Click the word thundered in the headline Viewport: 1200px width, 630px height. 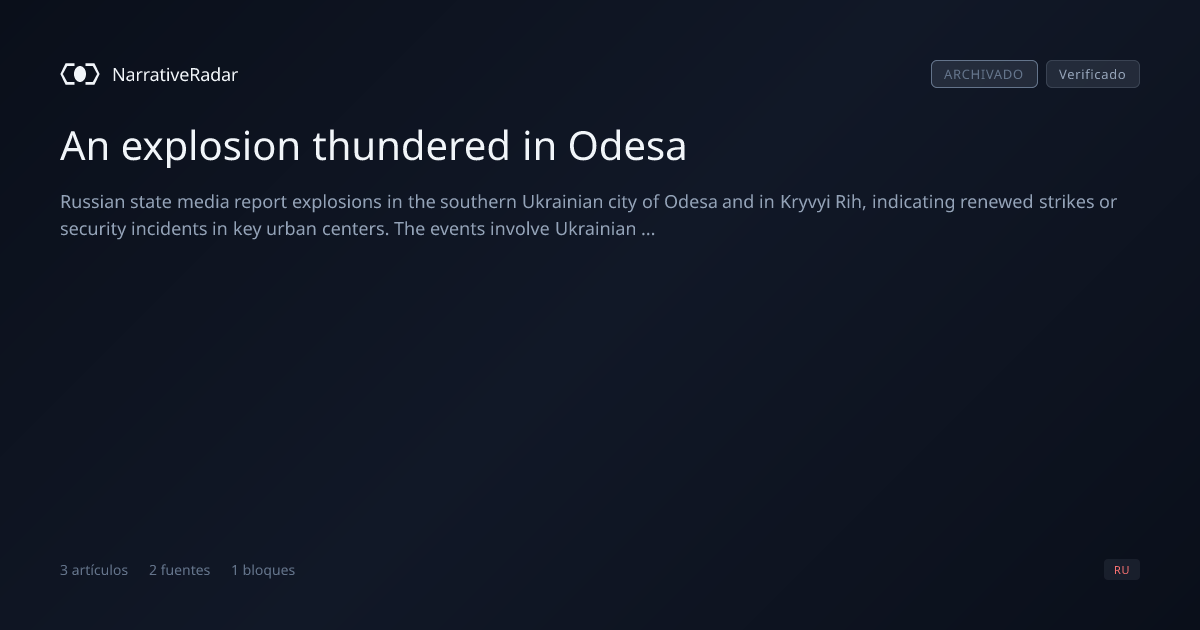coord(411,146)
